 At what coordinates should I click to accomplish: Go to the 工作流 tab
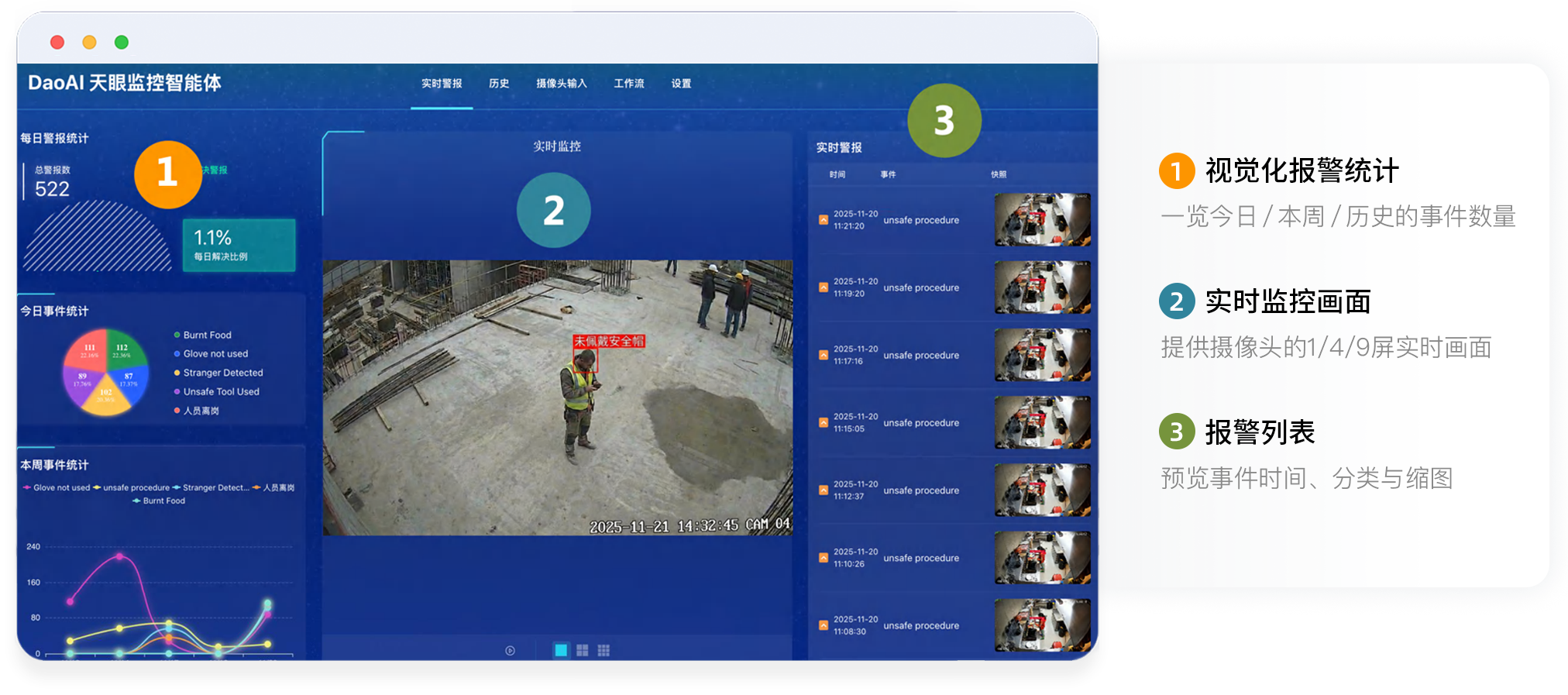[x=629, y=84]
